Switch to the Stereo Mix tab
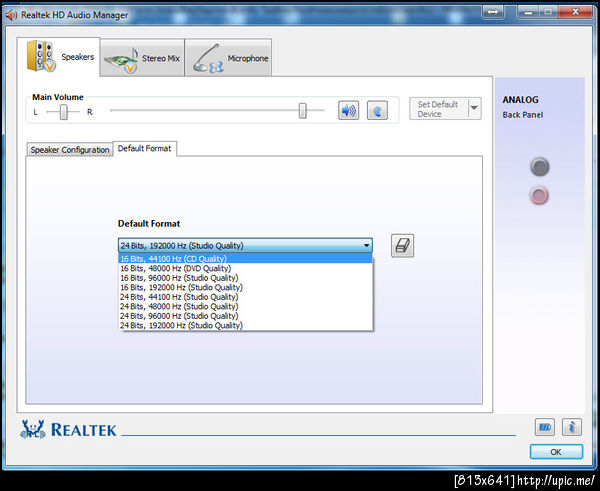Screen dimensions: 600x491 click(x=142, y=58)
